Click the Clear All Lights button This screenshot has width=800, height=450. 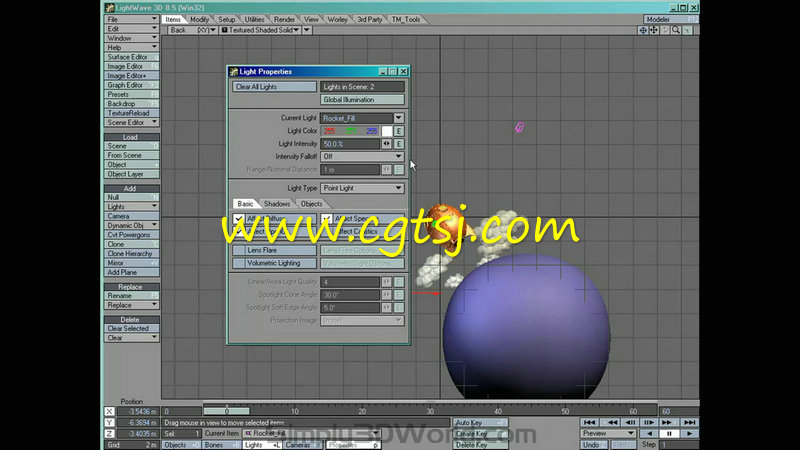[274, 87]
